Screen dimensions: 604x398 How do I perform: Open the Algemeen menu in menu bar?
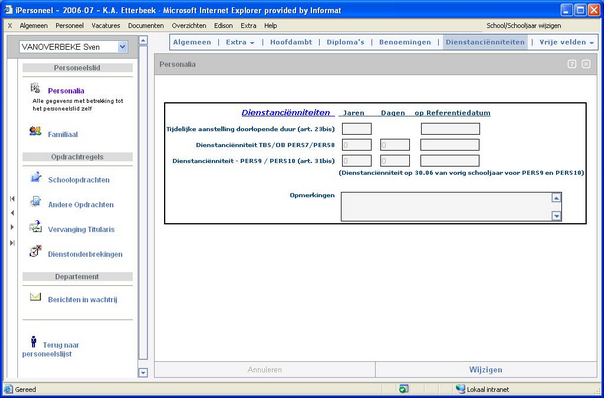(x=34, y=26)
